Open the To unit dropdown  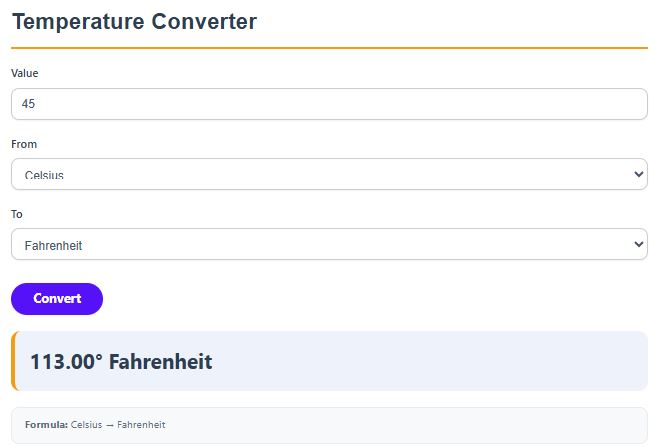coord(329,244)
